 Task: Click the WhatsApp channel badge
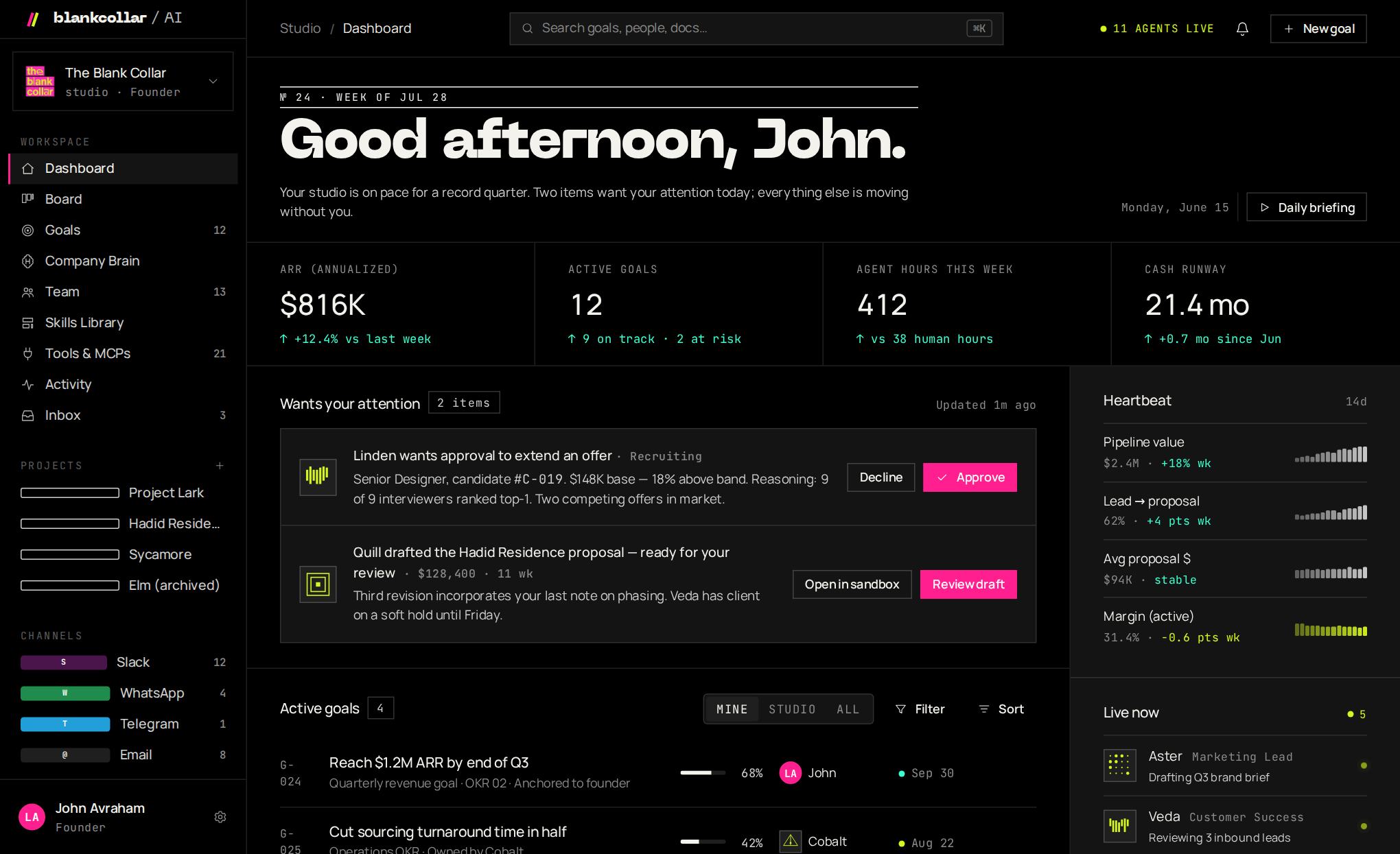65,693
